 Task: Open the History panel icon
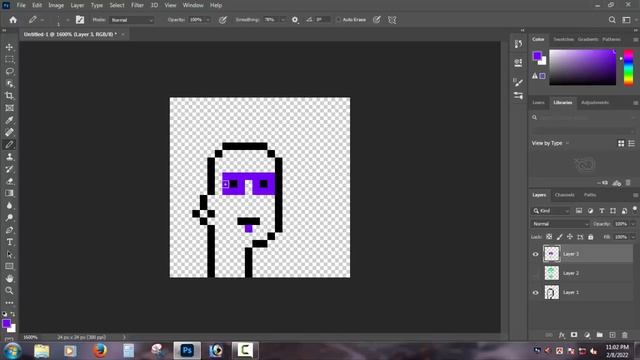518,44
